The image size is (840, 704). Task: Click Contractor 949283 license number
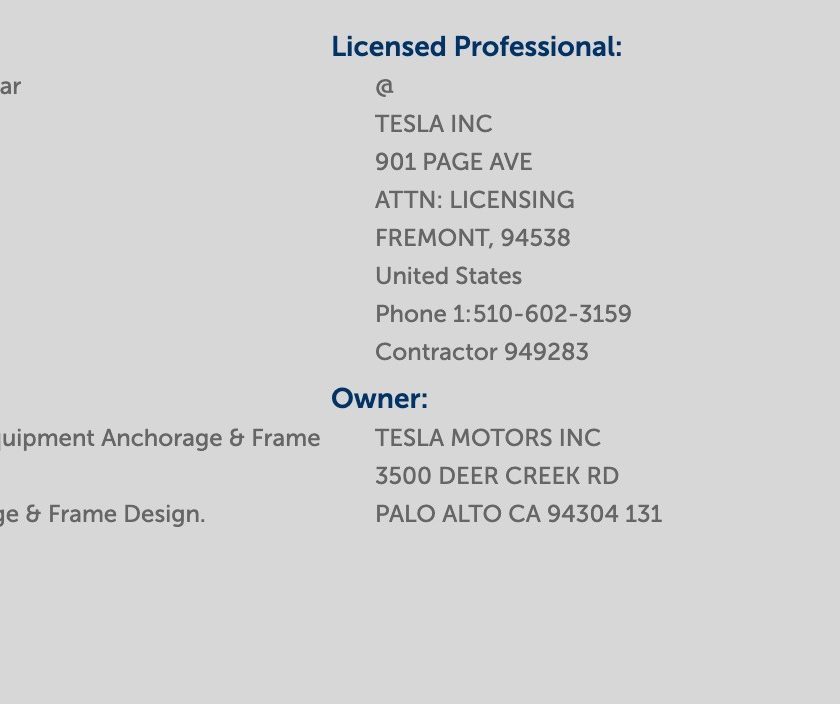(482, 352)
